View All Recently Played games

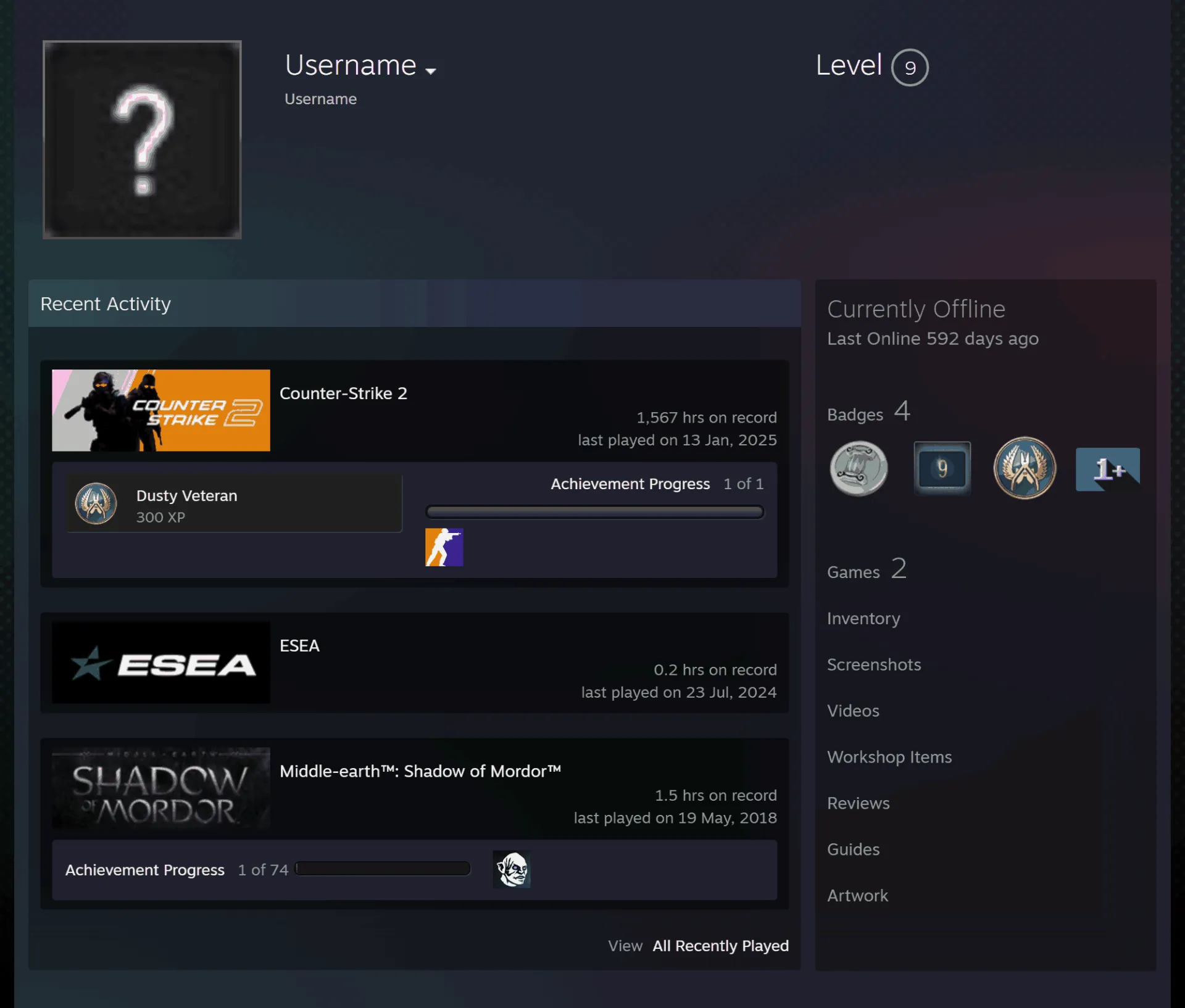[720, 946]
